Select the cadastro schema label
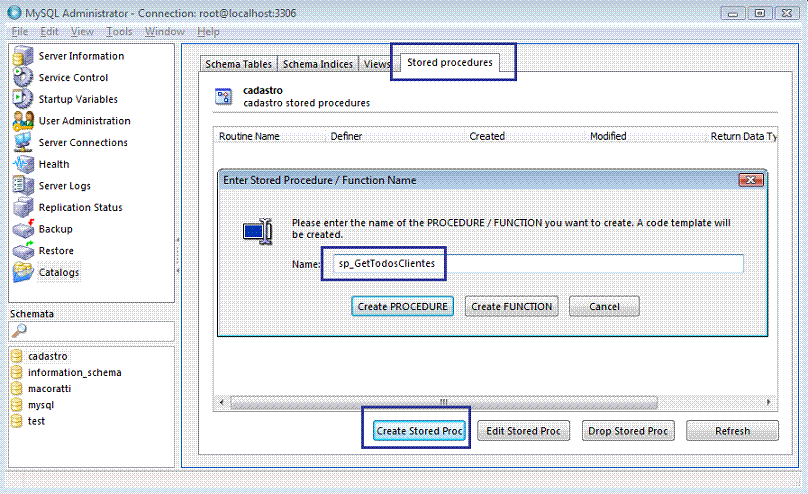Image resolution: width=808 pixels, height=494 pixels. point(47,356)
